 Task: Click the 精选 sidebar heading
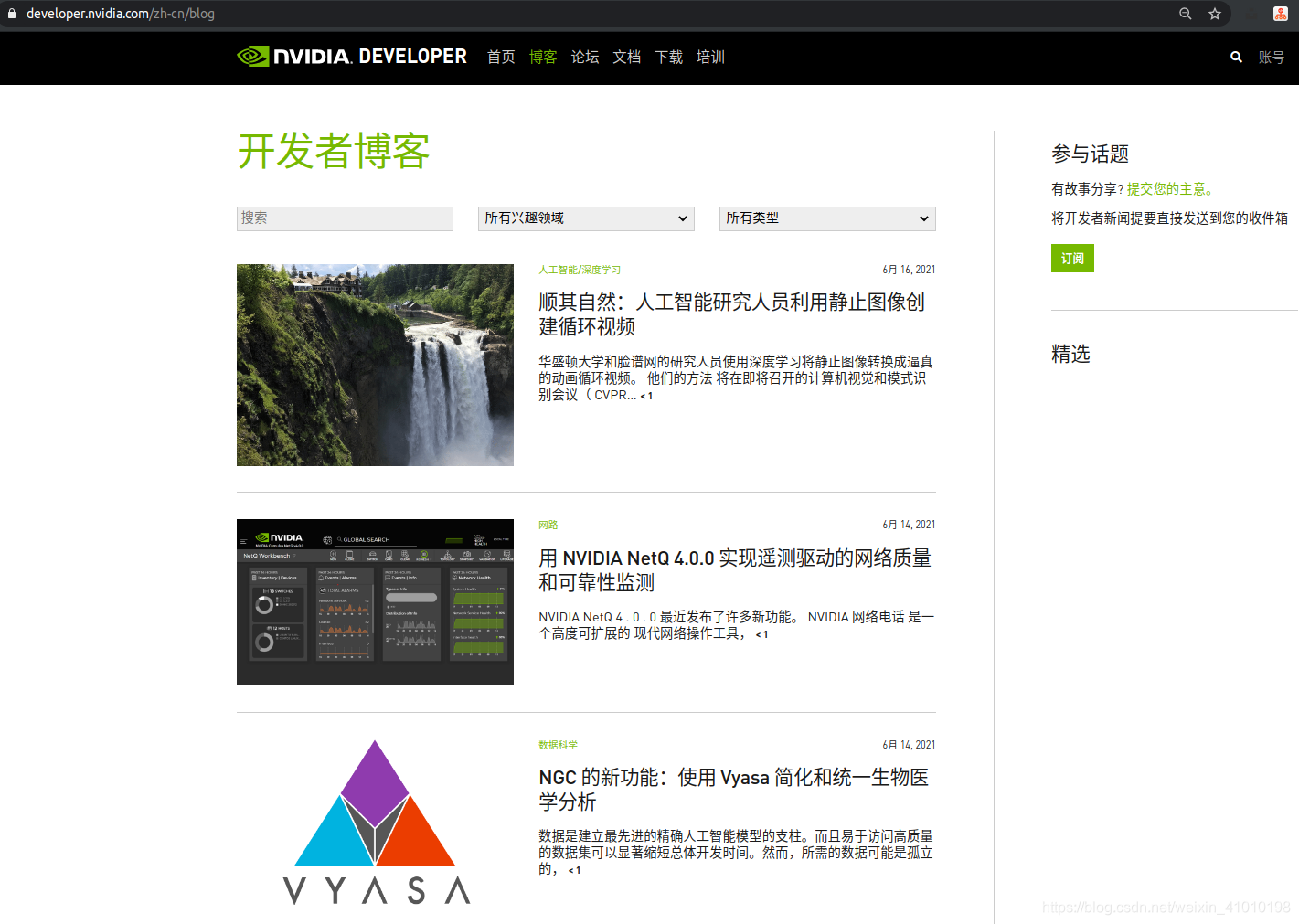[x=1070, y=354]
